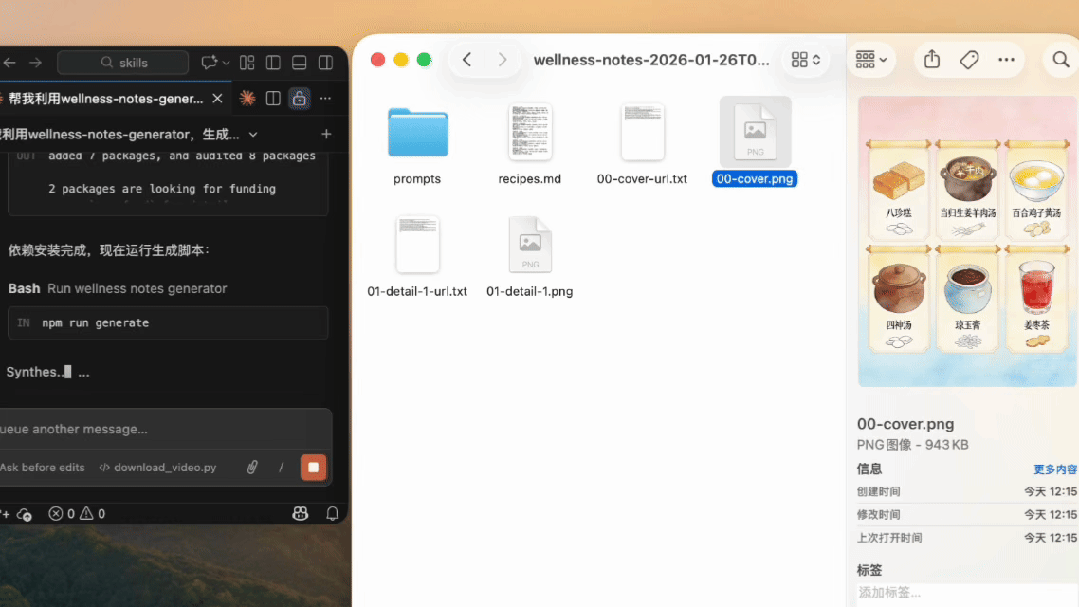Viewport: 1079px width, 607px height.
Task: Click the slash command icon
Action: pos(281,467)
